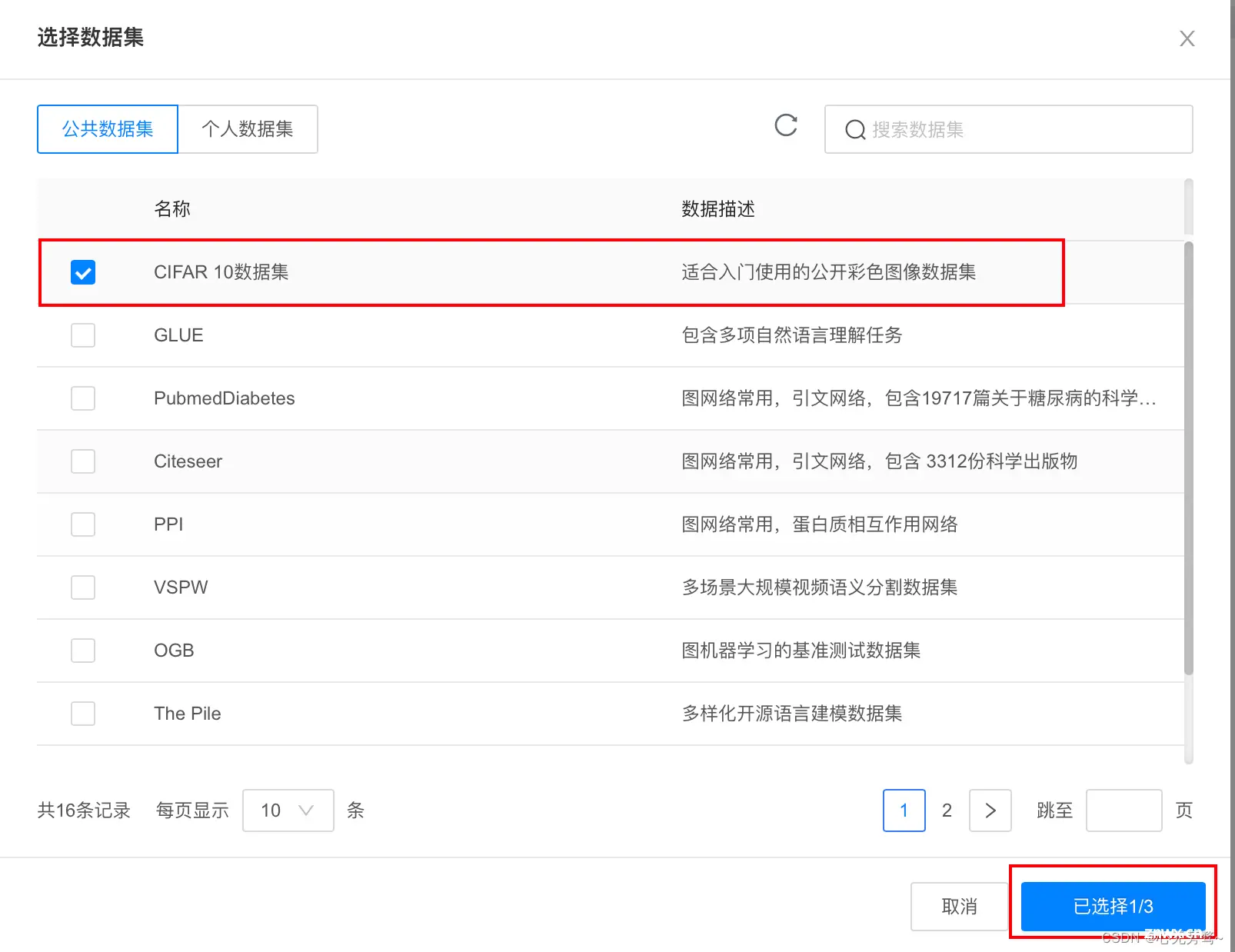Click the 数据描述 column header
The width and height of the screenshot is (1235, 952).
[718, 209]
